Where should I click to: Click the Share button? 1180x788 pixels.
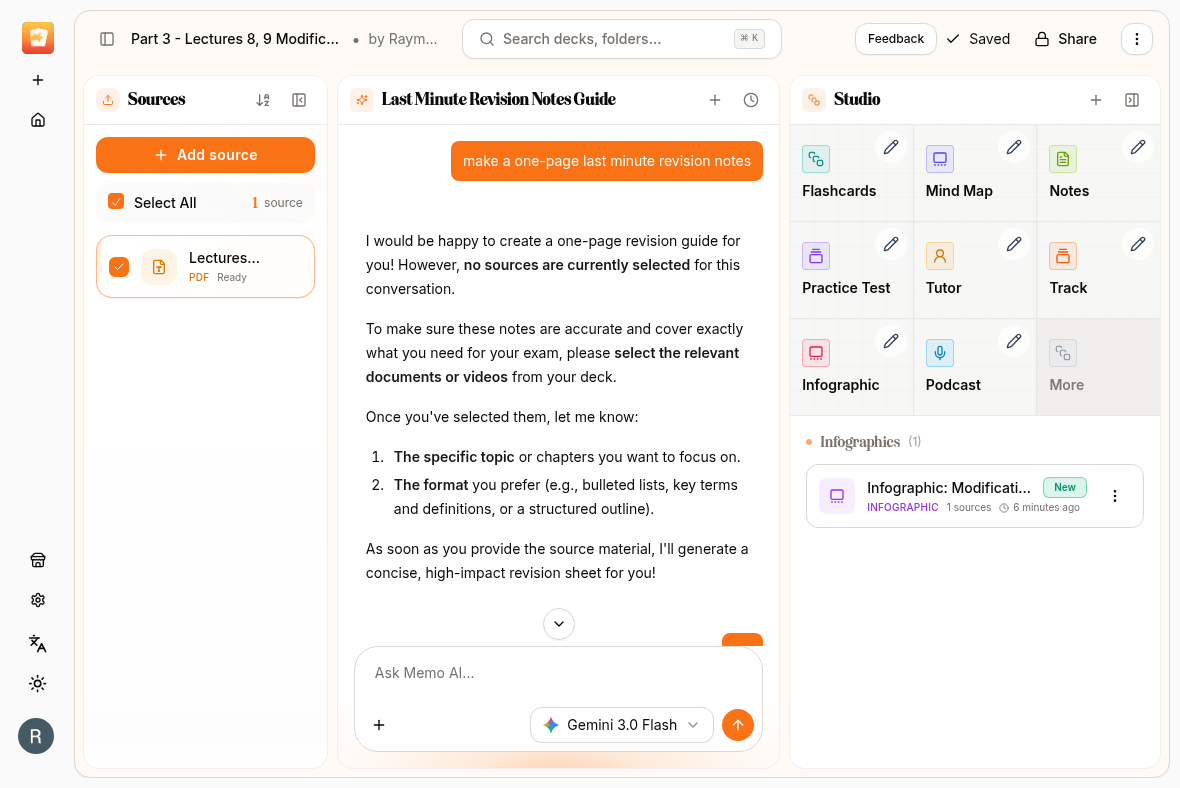(1065, 39)
